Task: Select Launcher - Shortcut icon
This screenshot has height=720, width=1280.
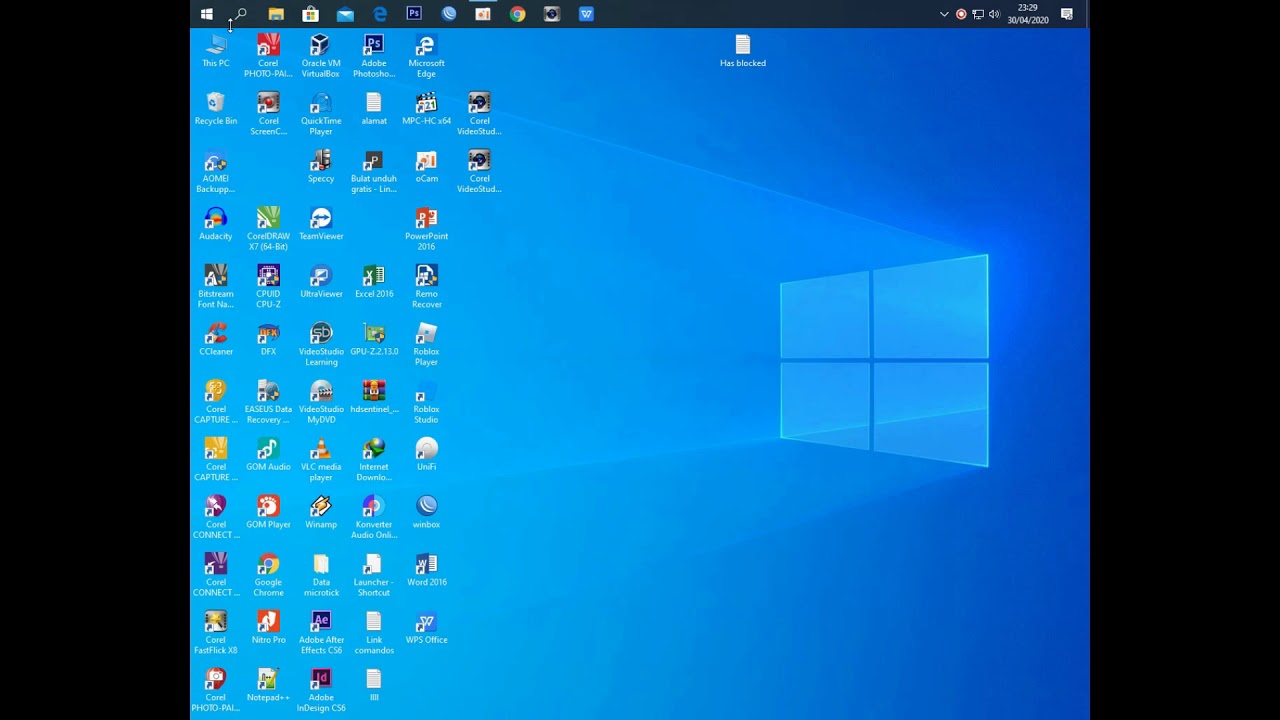Action: coord(374,575)
